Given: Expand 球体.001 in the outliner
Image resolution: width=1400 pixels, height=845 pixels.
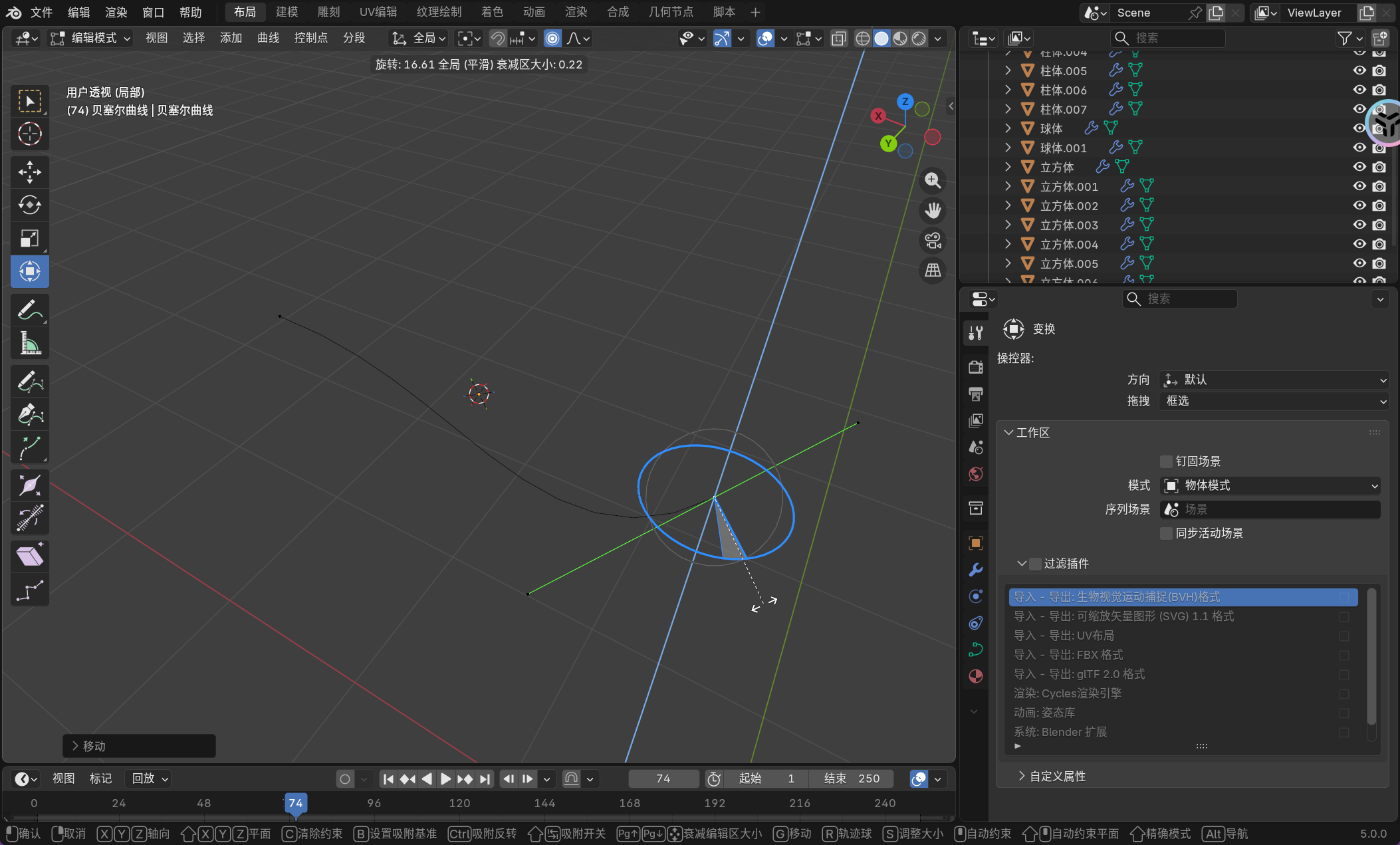Looking at the screenshot, I should [1008, 148].
